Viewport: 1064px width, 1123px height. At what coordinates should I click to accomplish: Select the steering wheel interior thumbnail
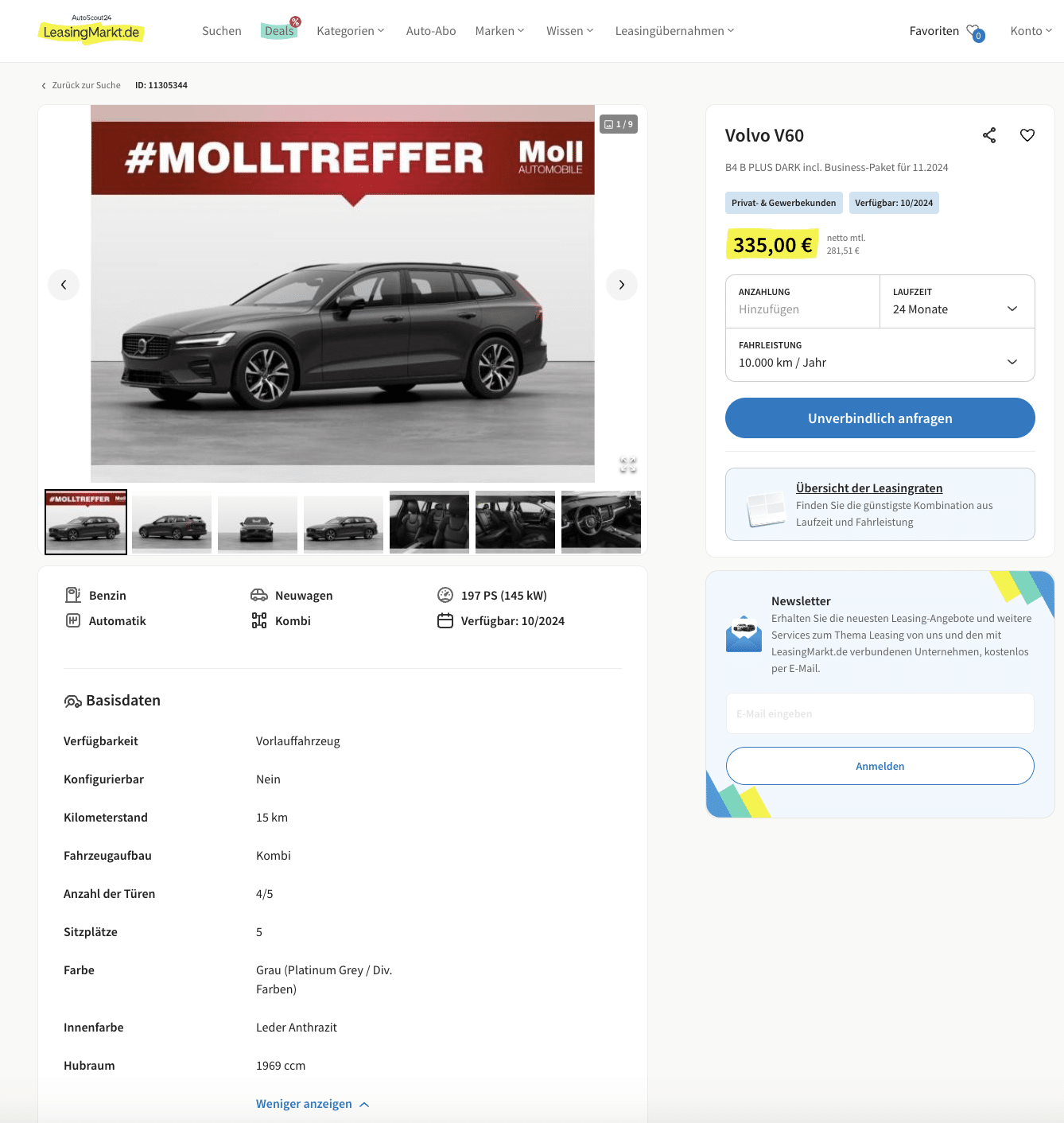tap(601, 522)
